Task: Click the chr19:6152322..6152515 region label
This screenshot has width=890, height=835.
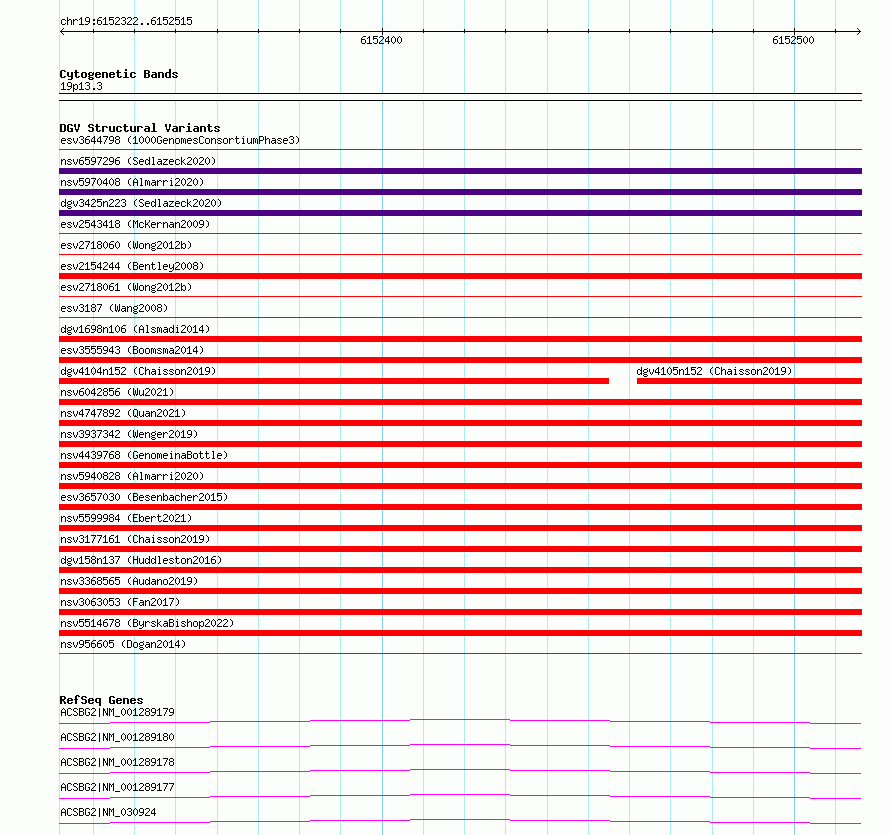Action: click(127, 22)
